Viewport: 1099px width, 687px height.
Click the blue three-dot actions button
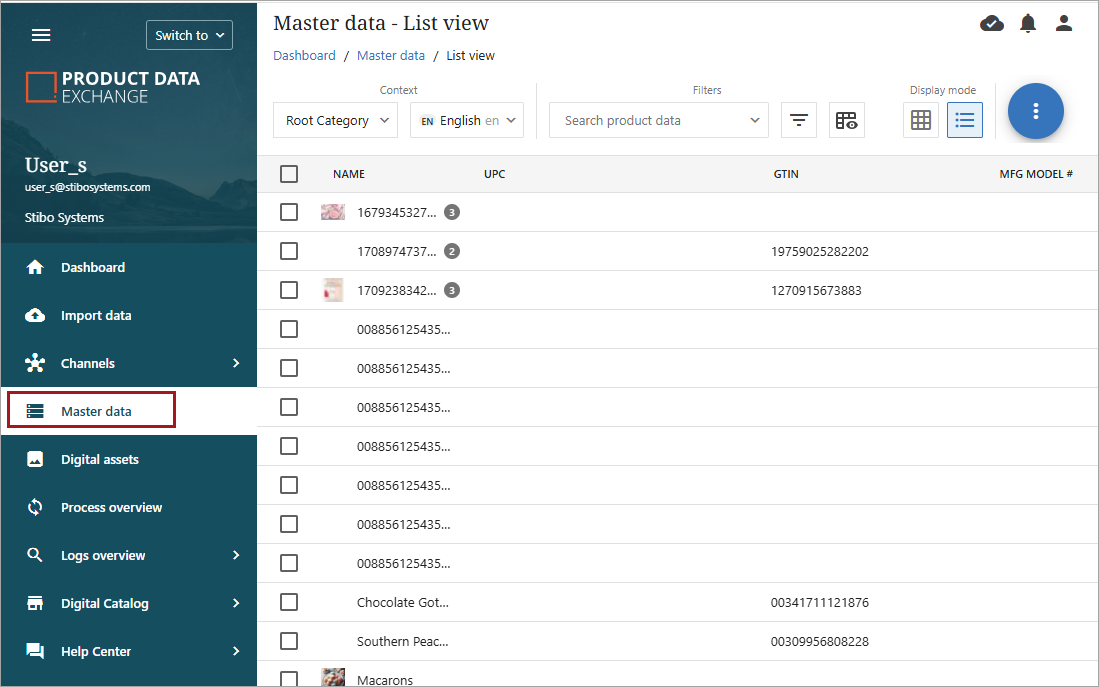coord(1035,111)
